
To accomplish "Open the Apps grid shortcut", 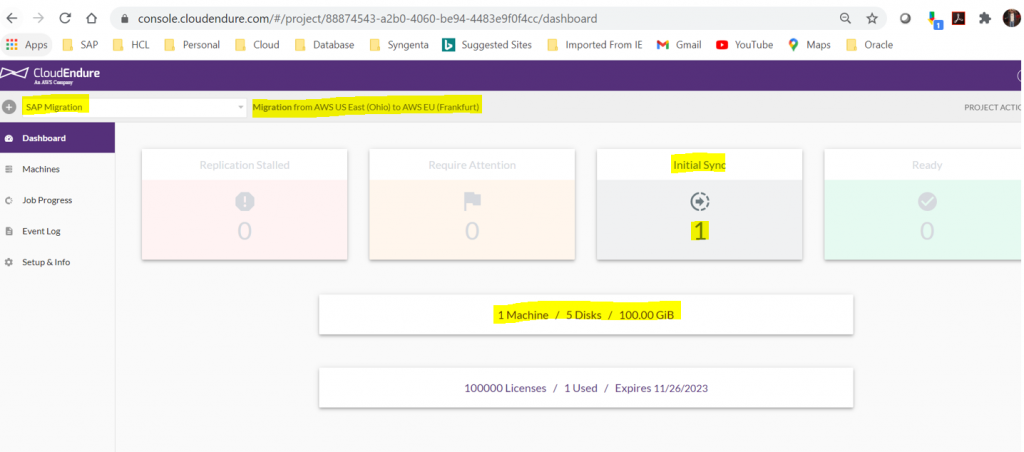I will tap(27, 44).
